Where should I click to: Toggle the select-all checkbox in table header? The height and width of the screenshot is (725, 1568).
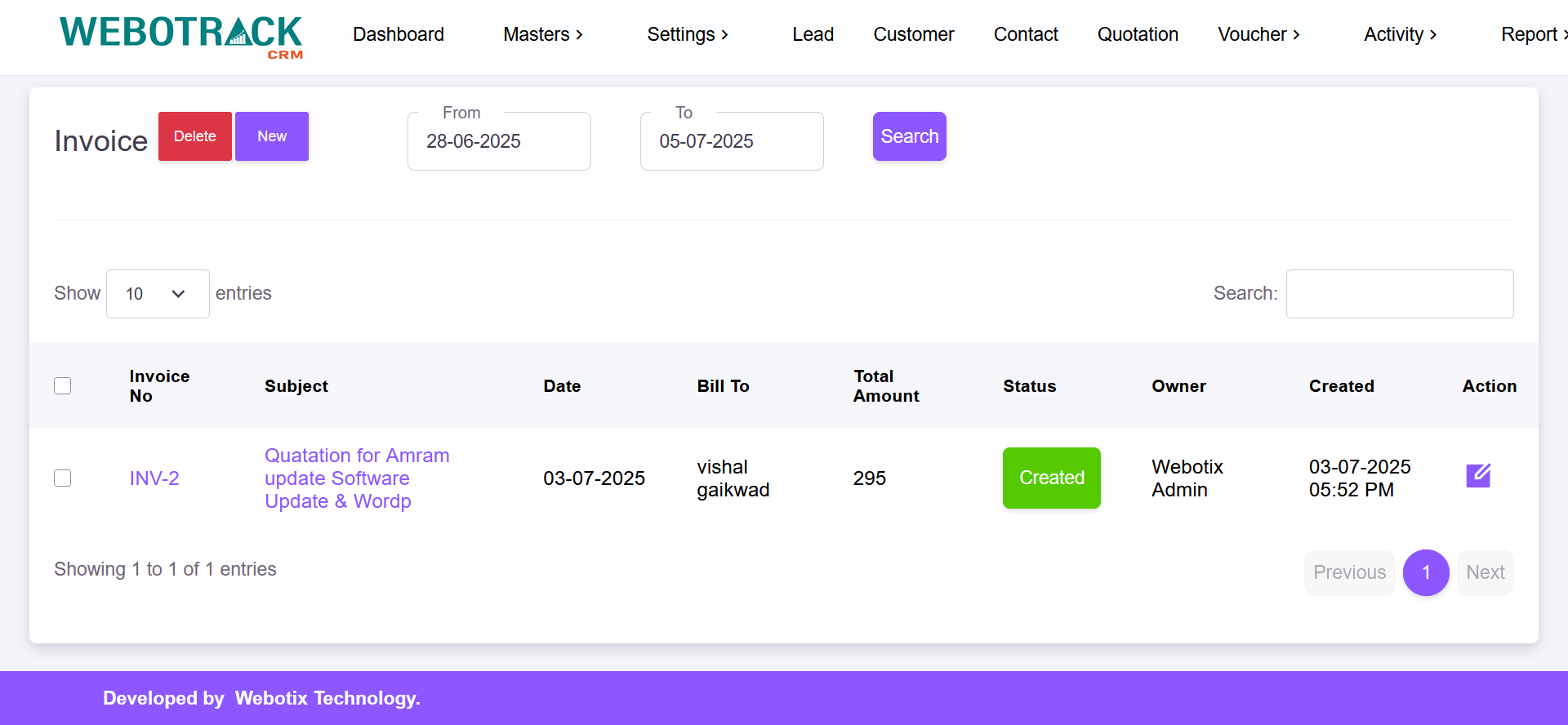click(63, 386)
